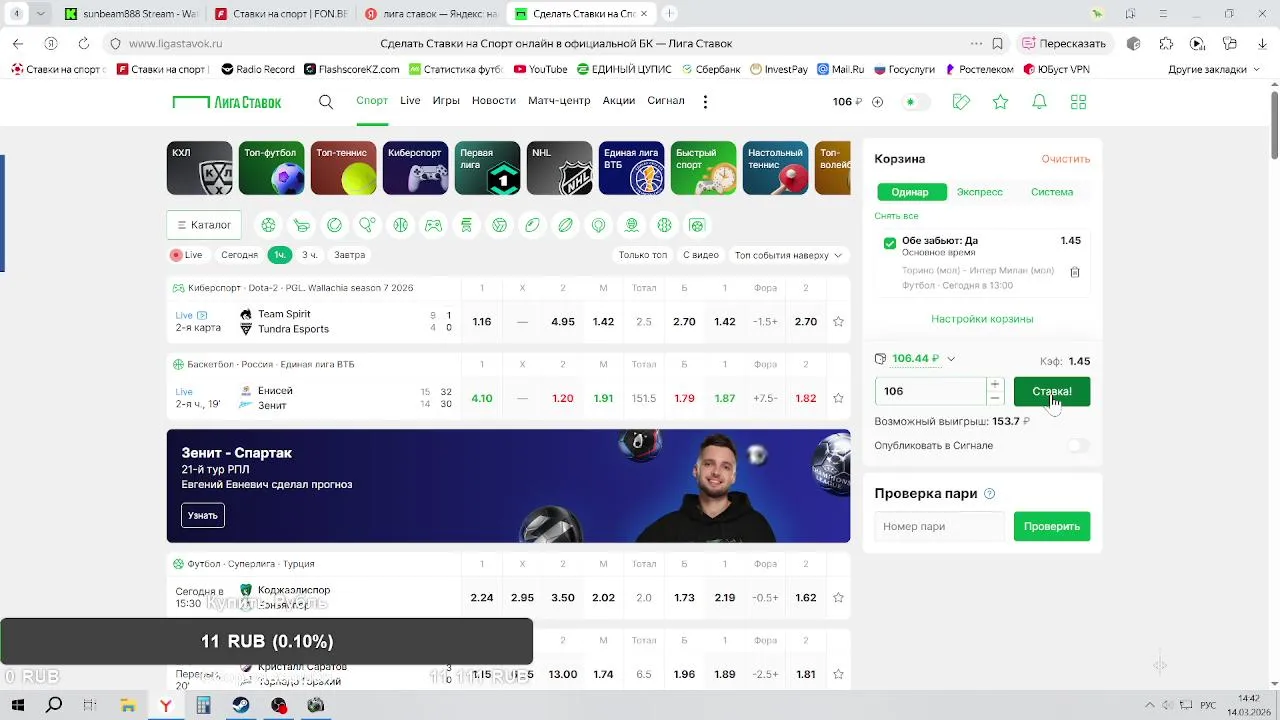This screenshot has height=720, width=1280.
Task: Open the Live navigation tab
Action: [410, 101]
